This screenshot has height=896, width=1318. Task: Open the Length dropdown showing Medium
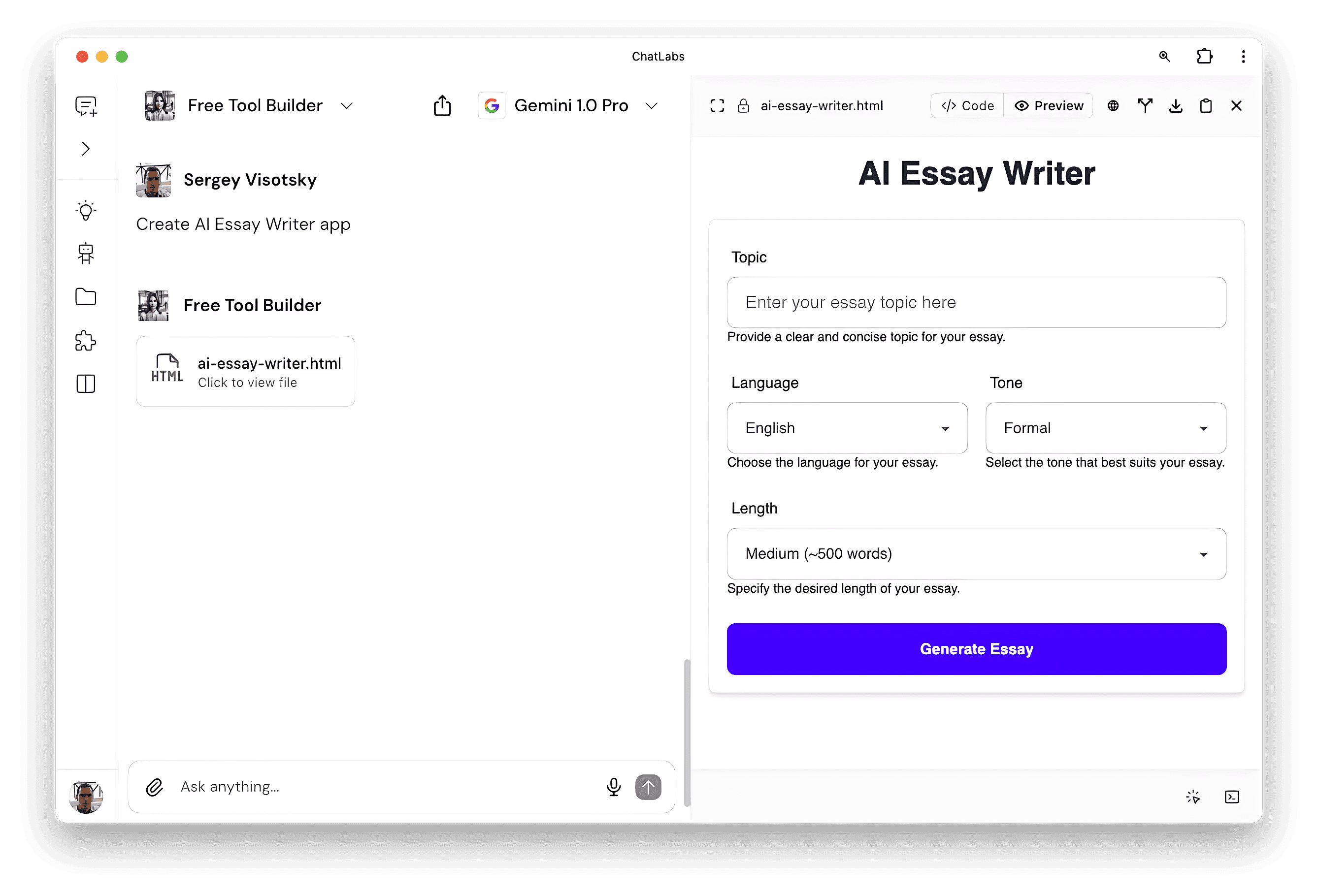click(976, 554)
